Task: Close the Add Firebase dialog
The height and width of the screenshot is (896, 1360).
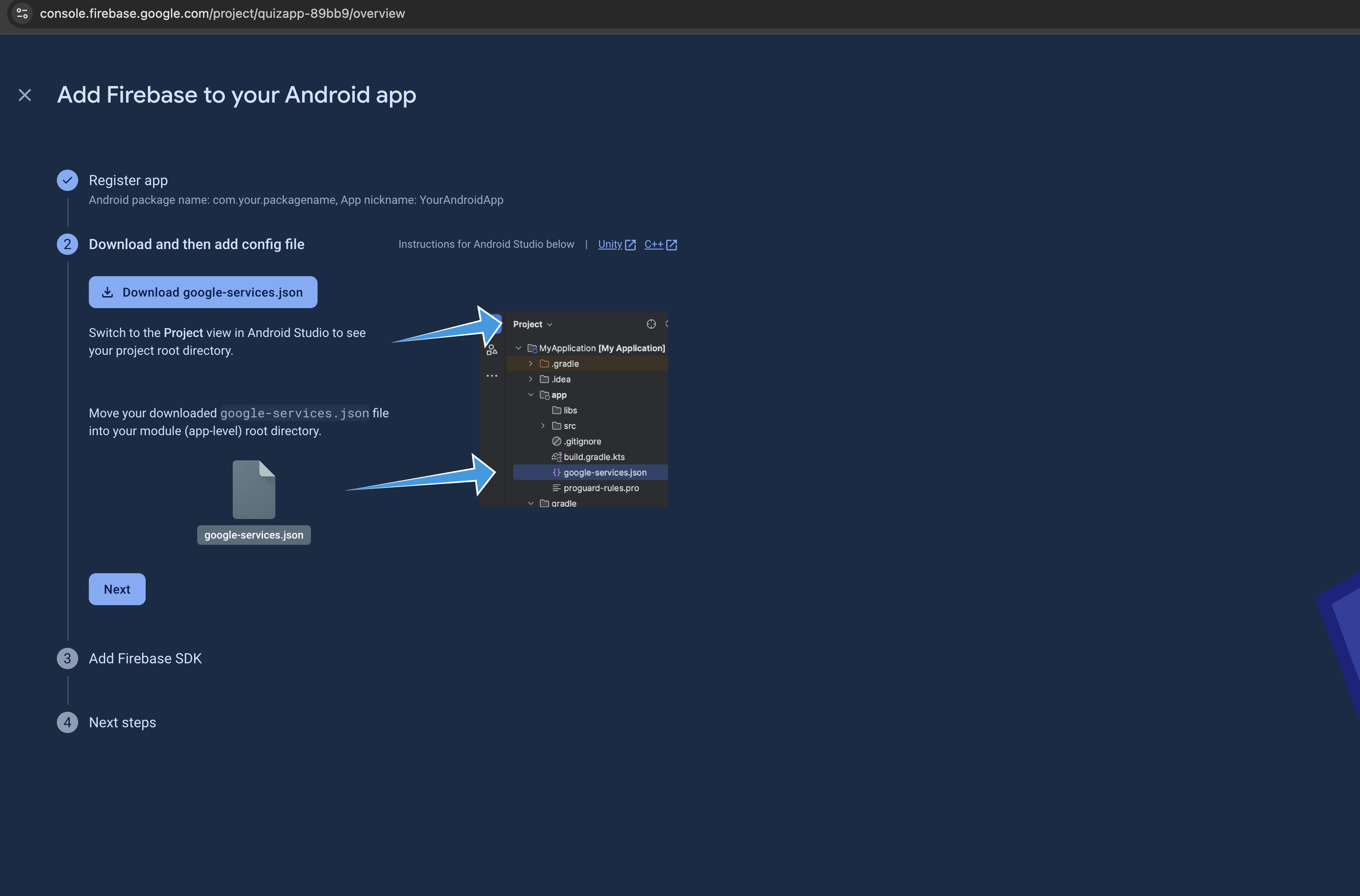Action: pos(24,95)
